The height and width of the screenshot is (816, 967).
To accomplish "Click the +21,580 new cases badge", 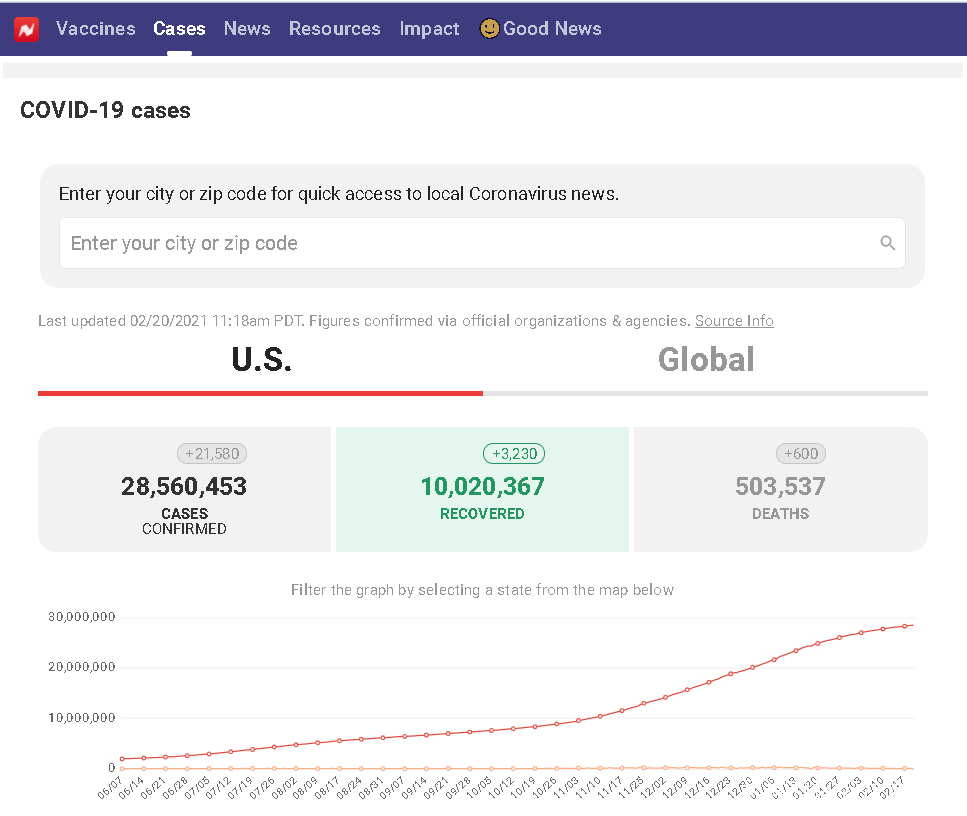I will pyautogui.click(x=212, y=454).
